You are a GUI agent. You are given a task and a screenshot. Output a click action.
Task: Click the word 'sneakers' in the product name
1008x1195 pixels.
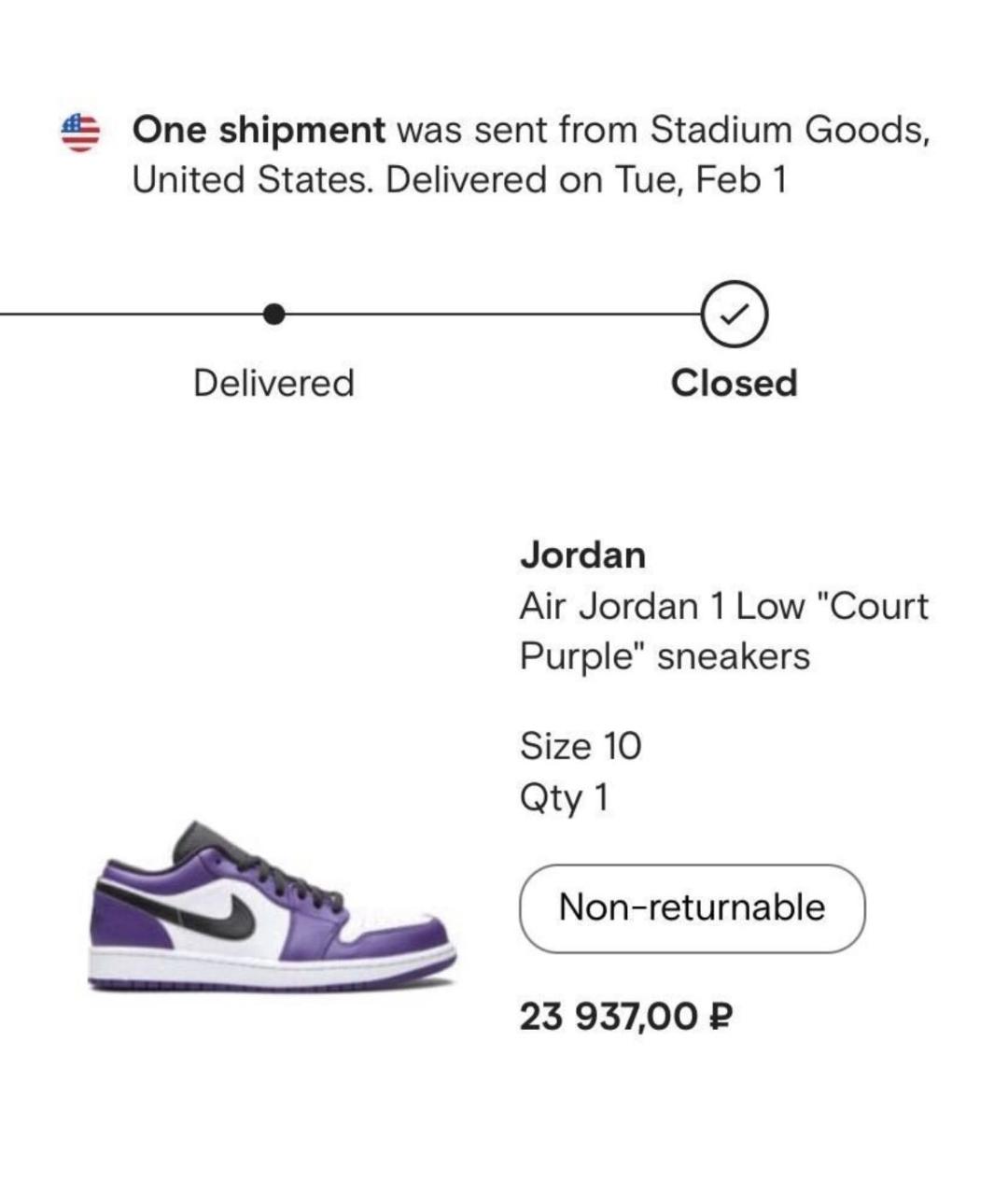click(734, 656)
